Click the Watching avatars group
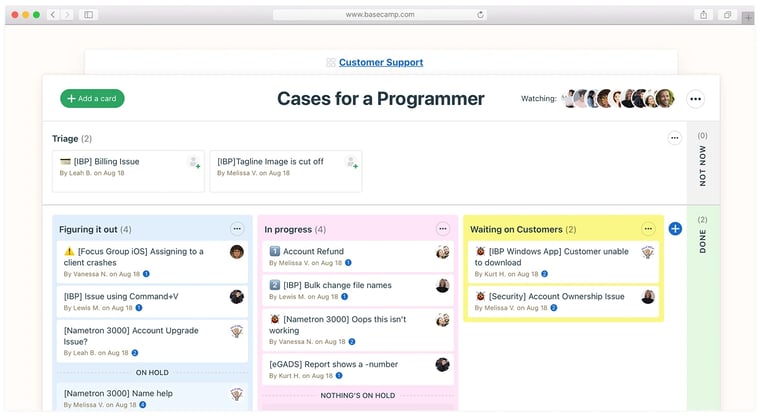Image resolution: width=760 pixels, height=420 pixels. click(x=618, y=99)
